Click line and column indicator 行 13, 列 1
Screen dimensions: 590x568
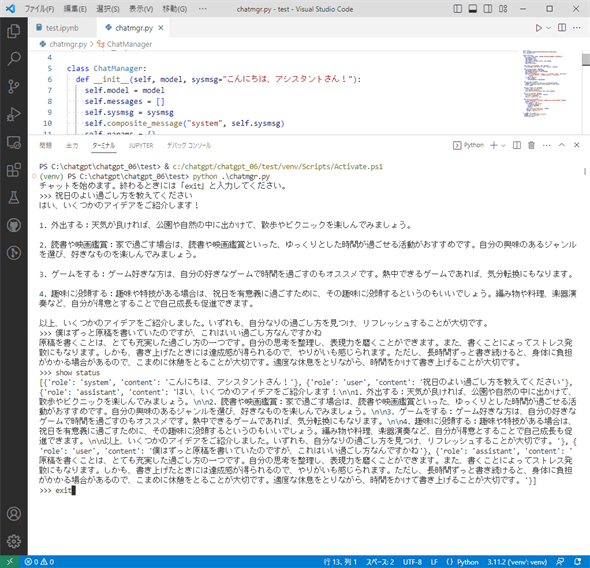click(340, 562)
